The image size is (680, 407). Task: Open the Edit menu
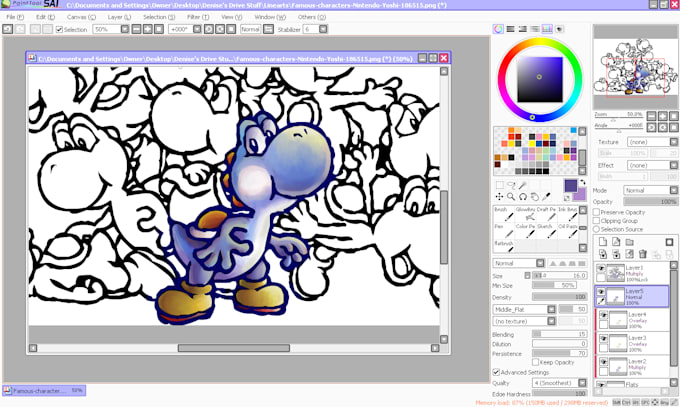pos(45,17)
